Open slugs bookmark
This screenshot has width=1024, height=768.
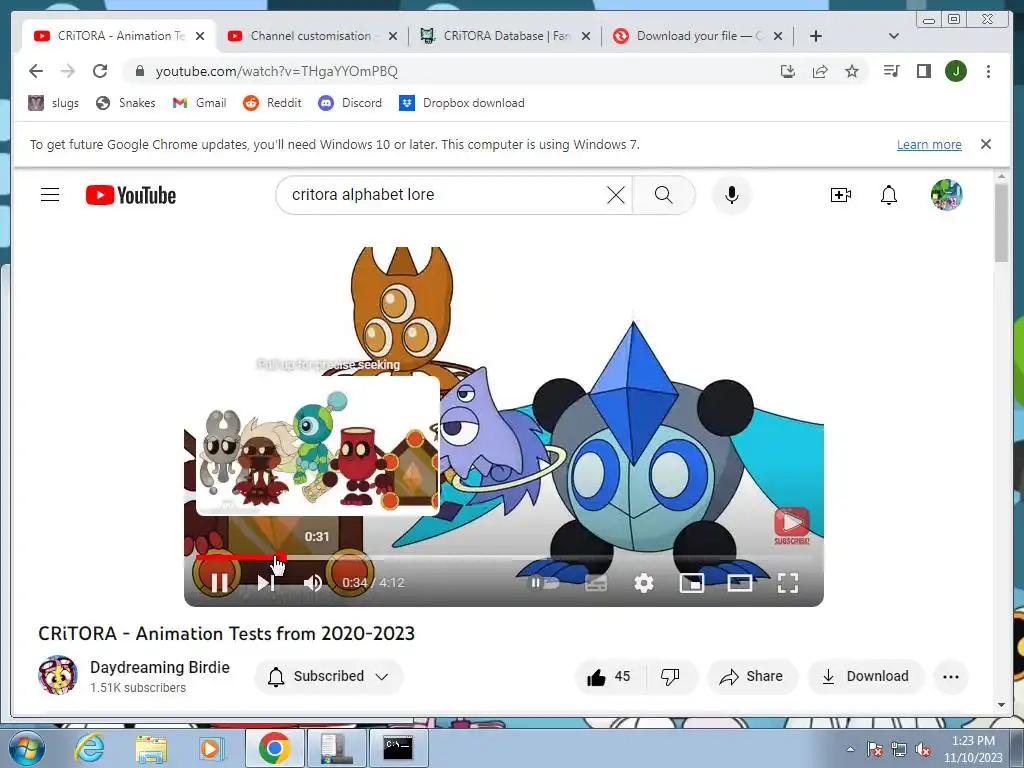54,103
